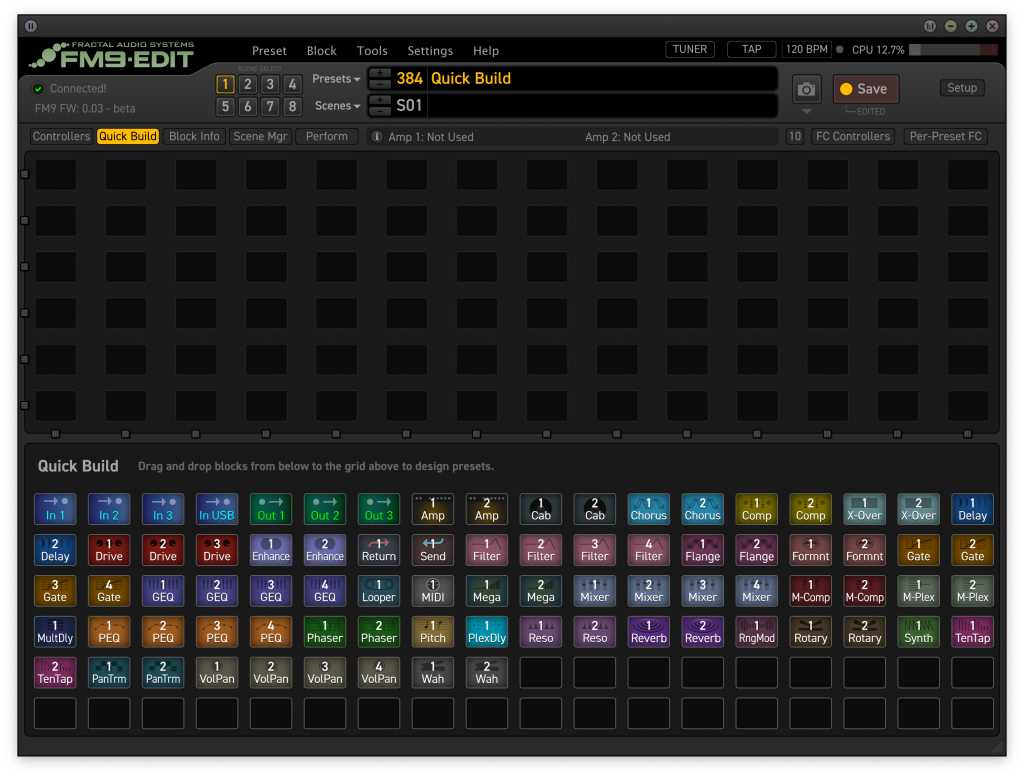This screenshot has height=777, width=1024.
Task: Click the Wah 1 block
Action: (433, 672)
